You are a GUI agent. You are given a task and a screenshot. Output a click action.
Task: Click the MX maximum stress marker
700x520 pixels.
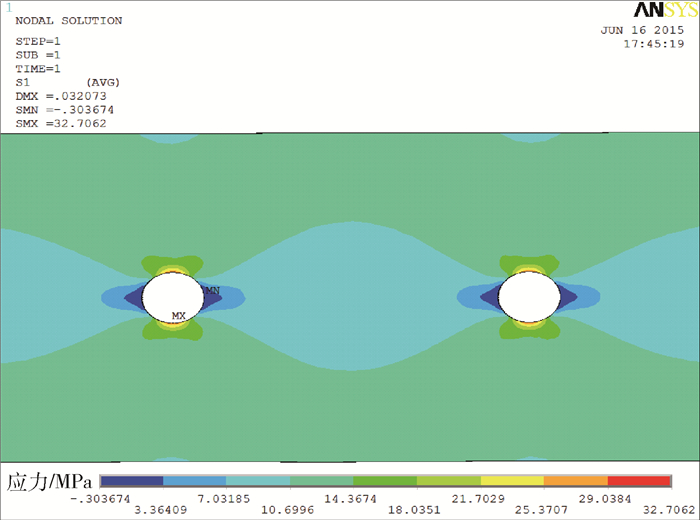pyautogui.click(x=179, y=316)
